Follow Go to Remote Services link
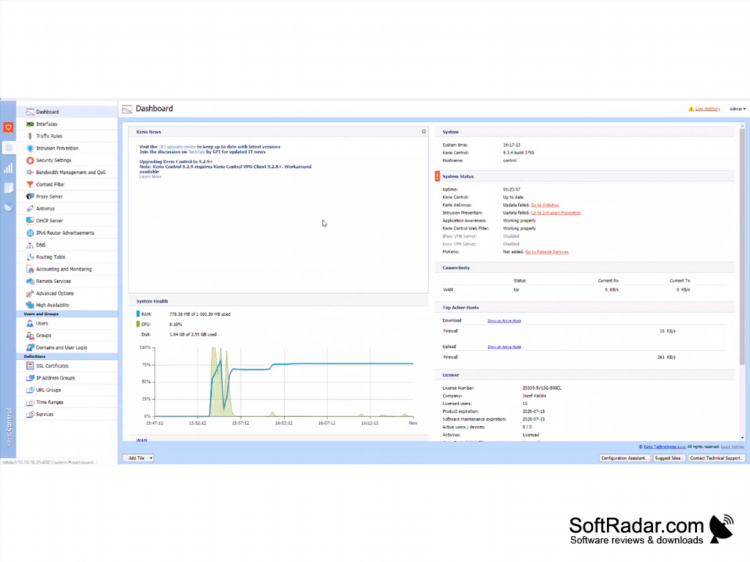 (x=547, y=252)
